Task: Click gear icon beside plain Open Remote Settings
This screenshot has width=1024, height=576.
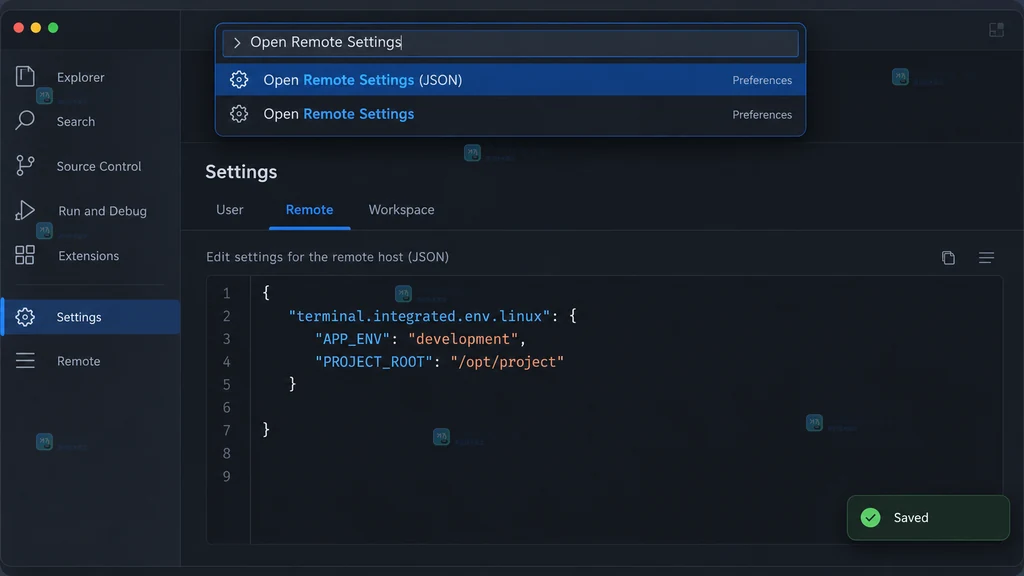Action: [x=239, y=114]
